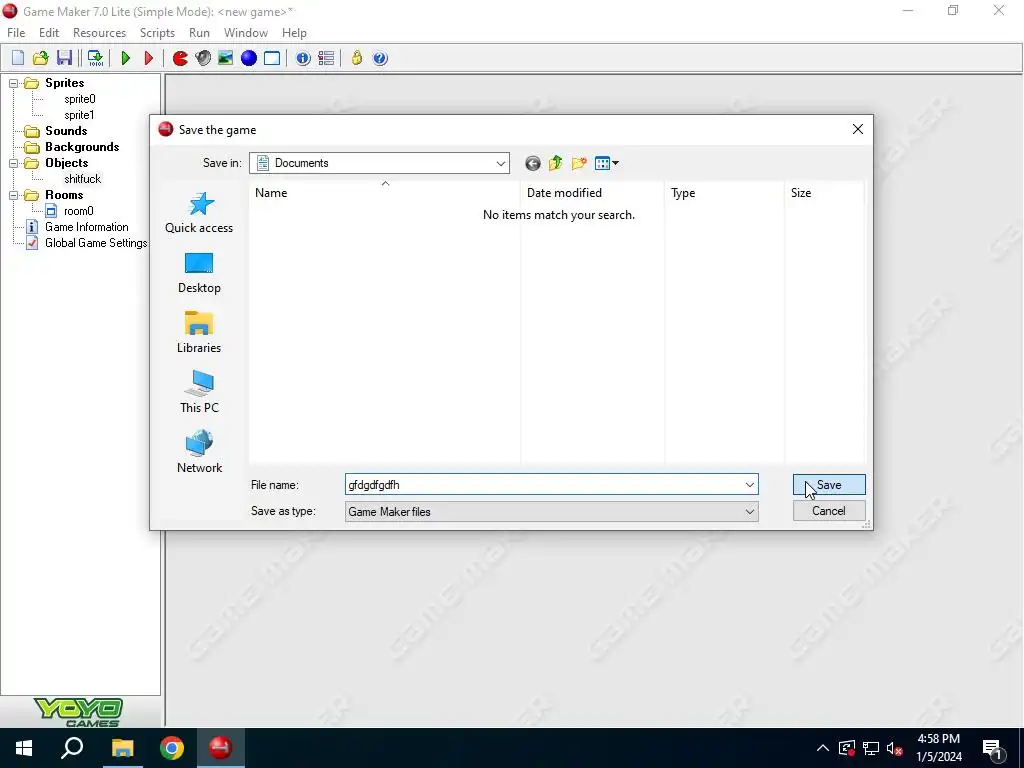Create a room with window icon

272,58
